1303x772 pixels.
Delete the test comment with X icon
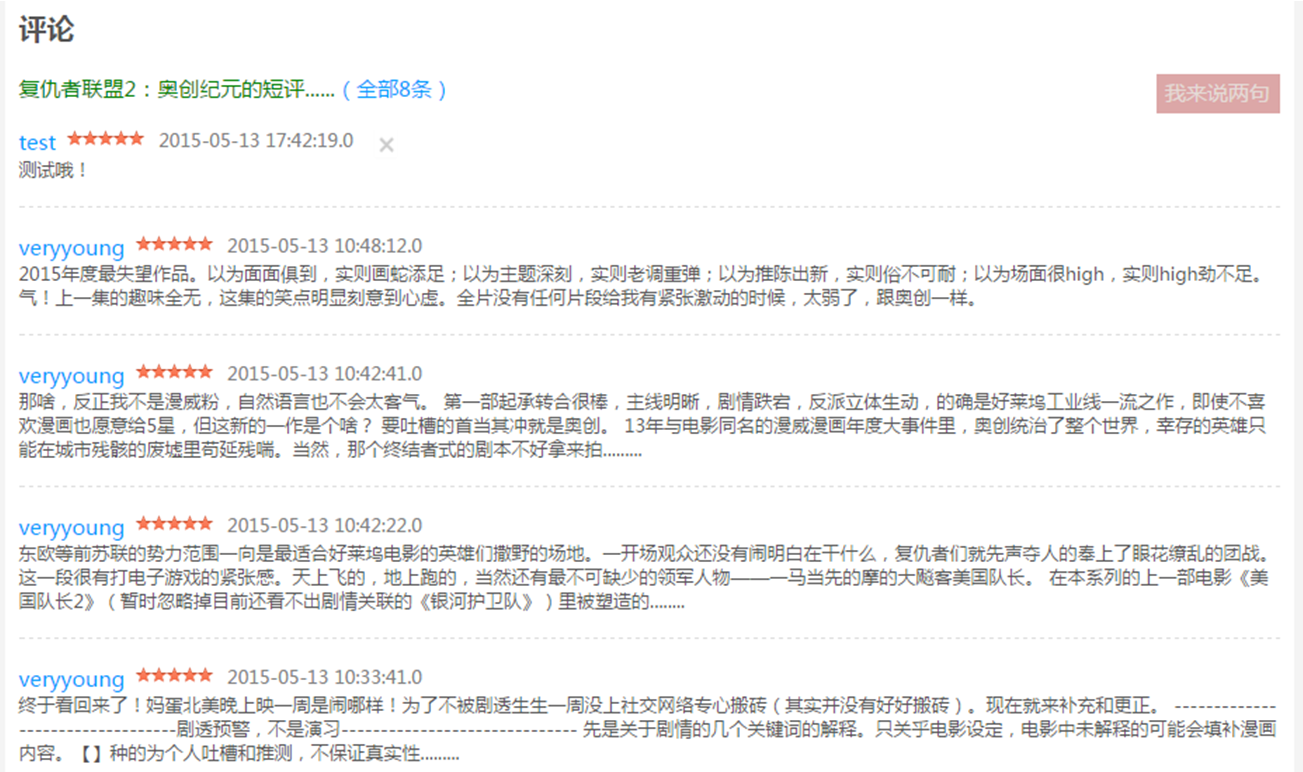tap(386, 145)
